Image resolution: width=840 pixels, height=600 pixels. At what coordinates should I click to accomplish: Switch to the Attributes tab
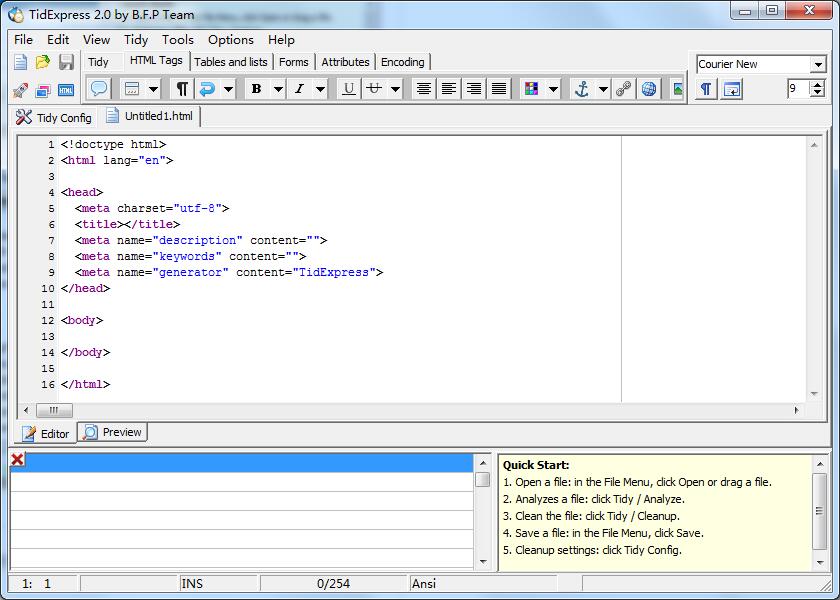pos(346,62)
